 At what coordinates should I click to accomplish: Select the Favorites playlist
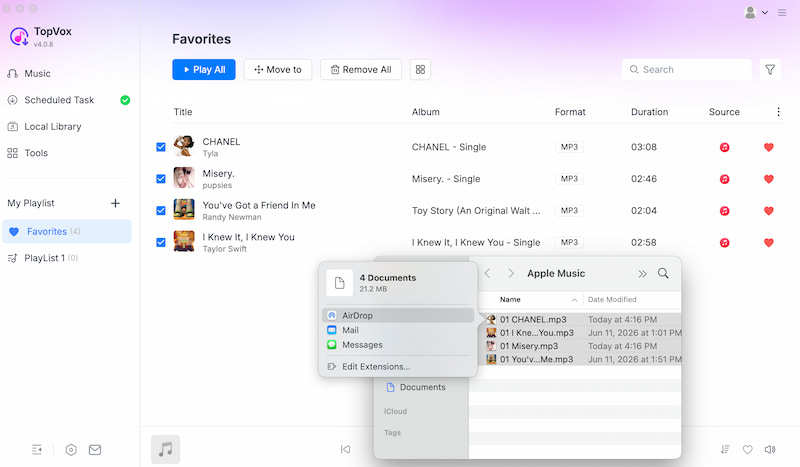click(x=67, y=232)
